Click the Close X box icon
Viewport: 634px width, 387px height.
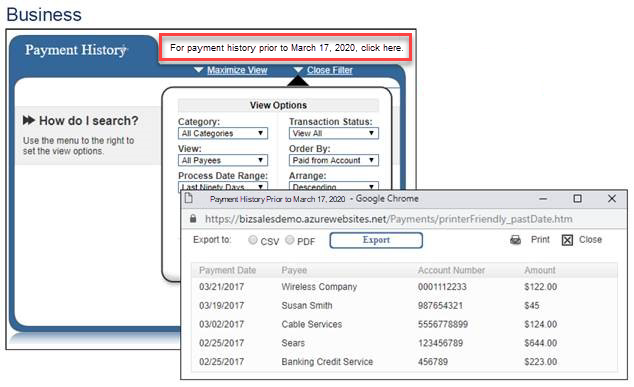pos(567,240)
